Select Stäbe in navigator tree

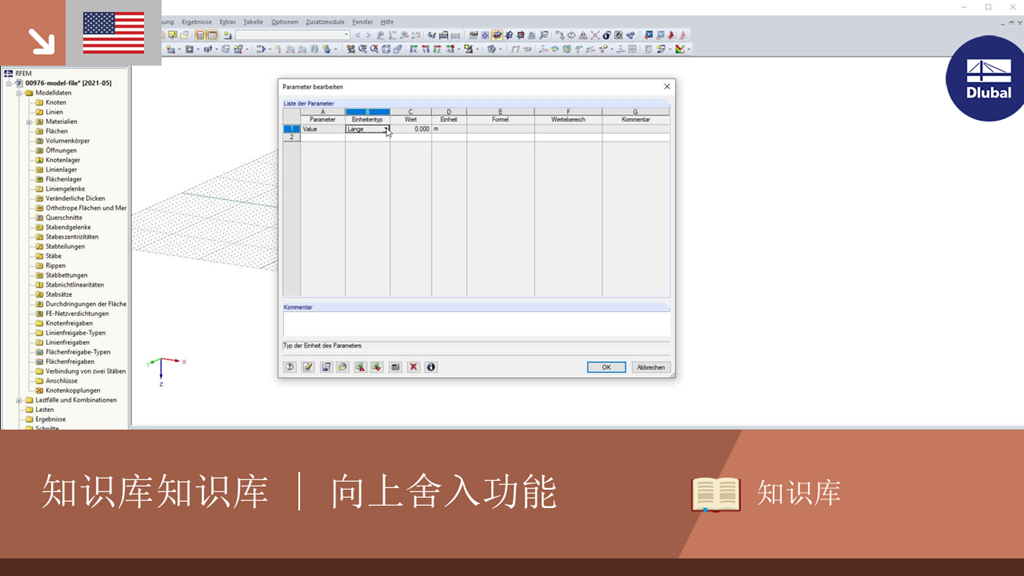pos(53,256)
